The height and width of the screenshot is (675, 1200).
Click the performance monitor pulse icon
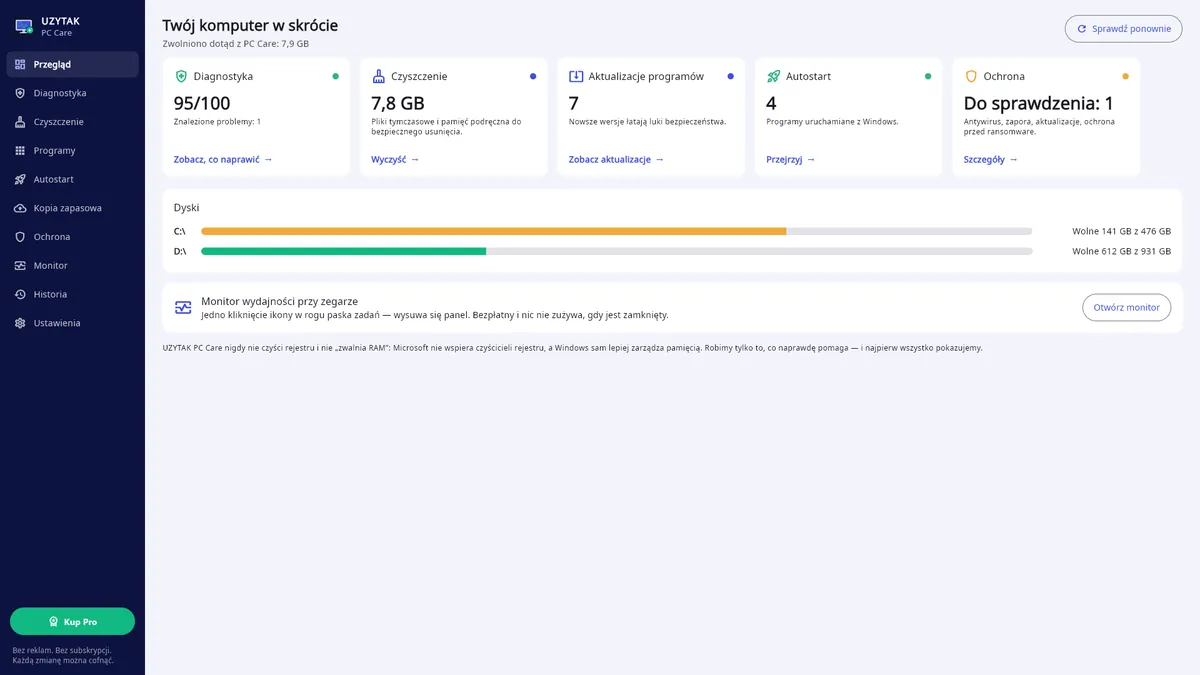[183, 308]
